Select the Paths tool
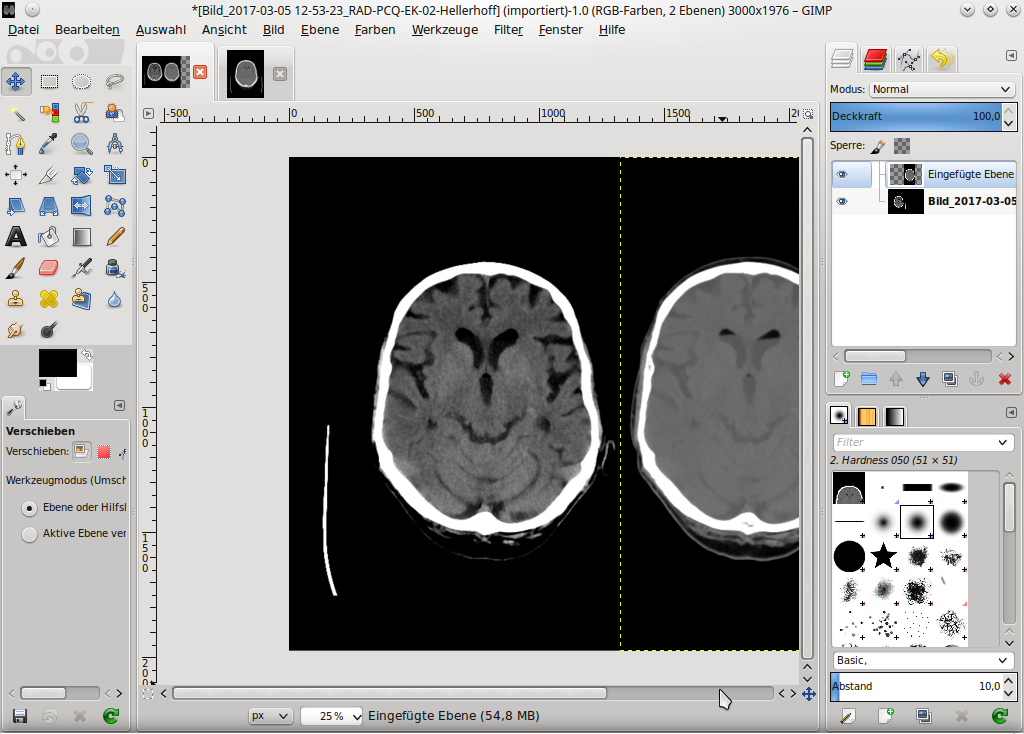 pyautogui.click(x=16, y=144)
